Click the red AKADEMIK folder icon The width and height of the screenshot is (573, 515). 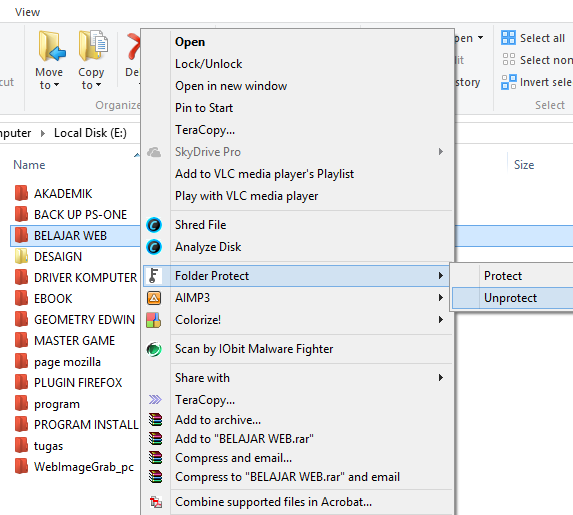point(21,193)
